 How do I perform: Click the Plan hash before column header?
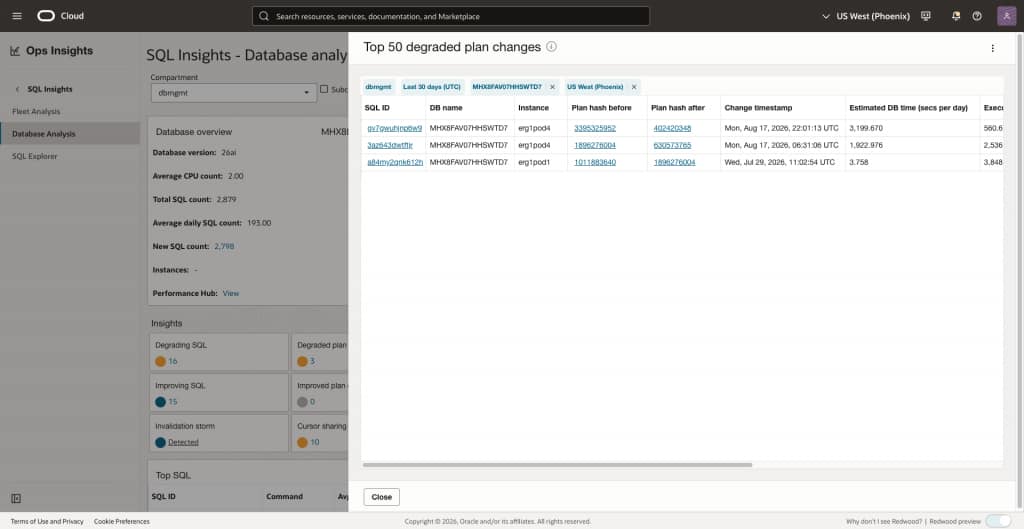601,108
